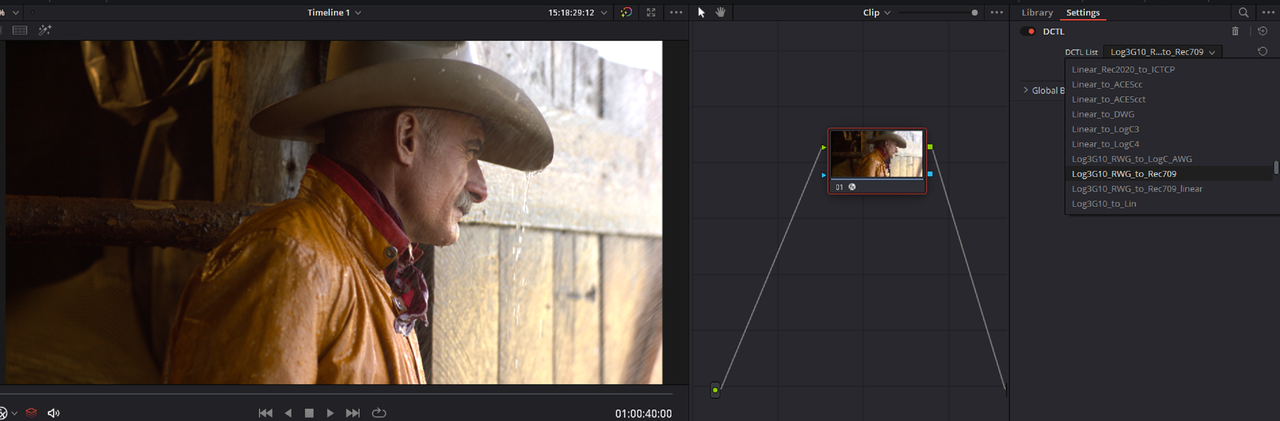
Task: Click node 01 blue key input triangle
Action: [824, 175]
